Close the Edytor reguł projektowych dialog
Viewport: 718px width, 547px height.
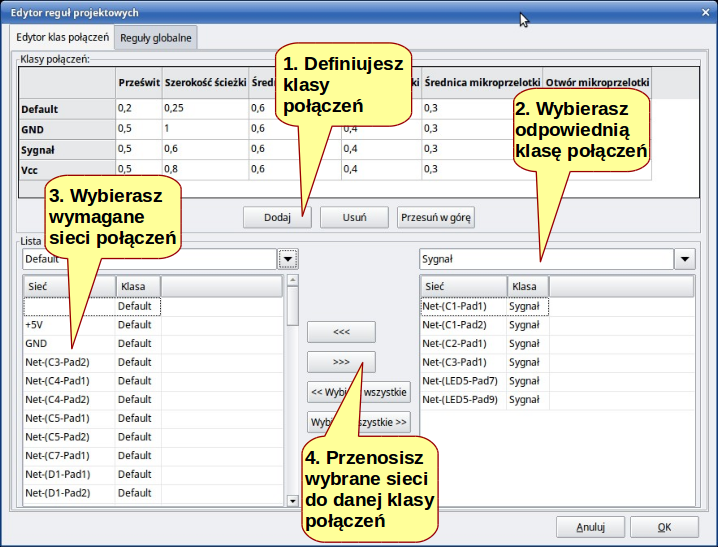(x=706, y=12)
